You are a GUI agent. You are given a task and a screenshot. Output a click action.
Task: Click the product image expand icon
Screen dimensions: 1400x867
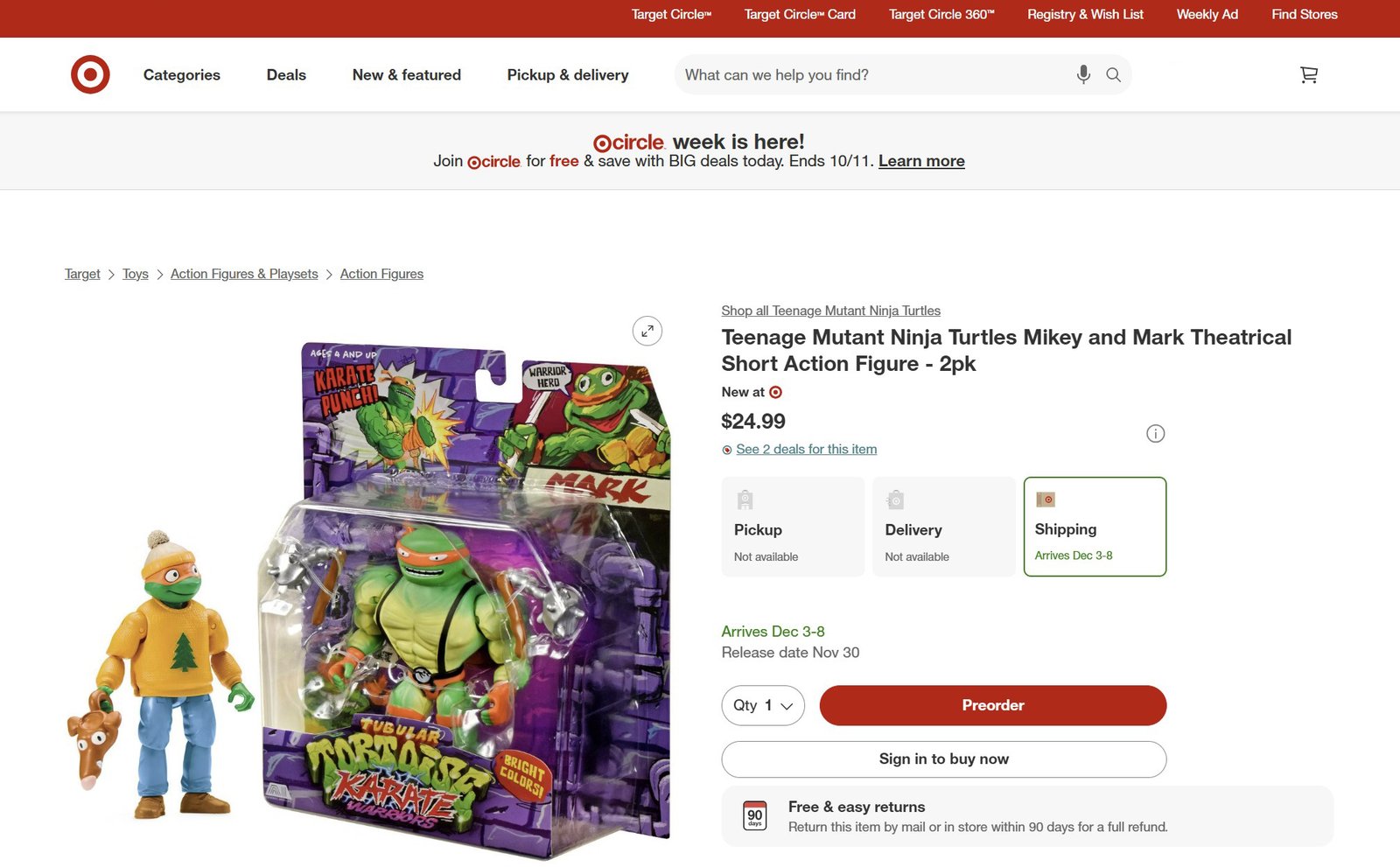coord(647,331)
